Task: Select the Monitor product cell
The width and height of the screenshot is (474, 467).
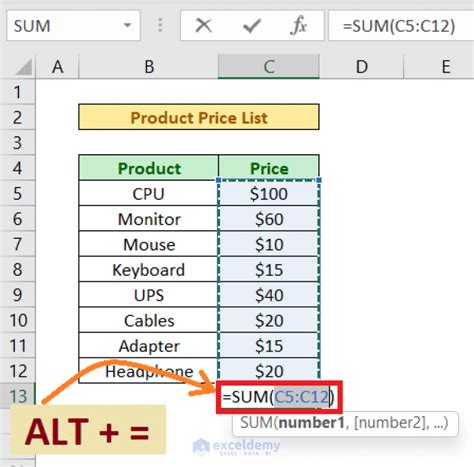Action: (x=149, y=219)
